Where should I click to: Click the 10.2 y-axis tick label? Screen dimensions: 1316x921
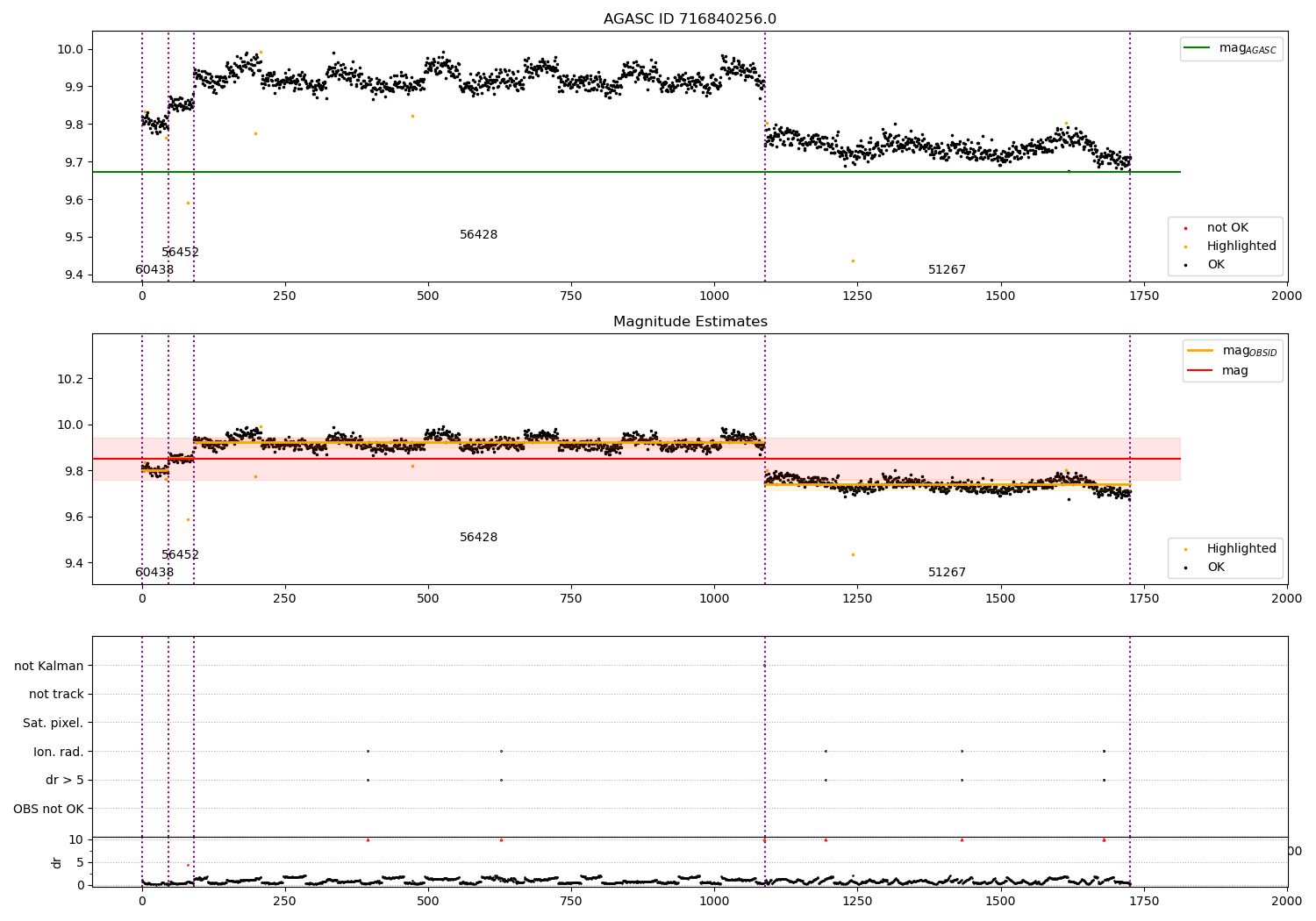tap(70, 379)
